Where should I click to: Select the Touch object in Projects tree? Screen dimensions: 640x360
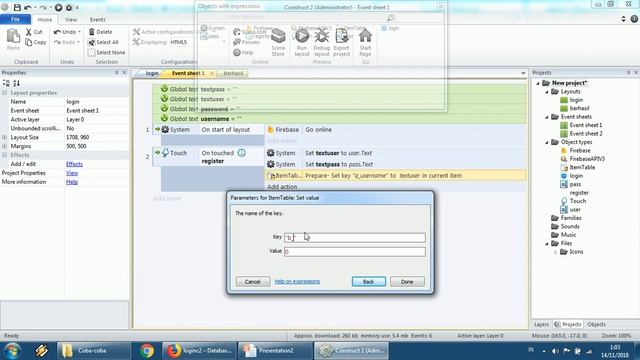pos(578,201)
